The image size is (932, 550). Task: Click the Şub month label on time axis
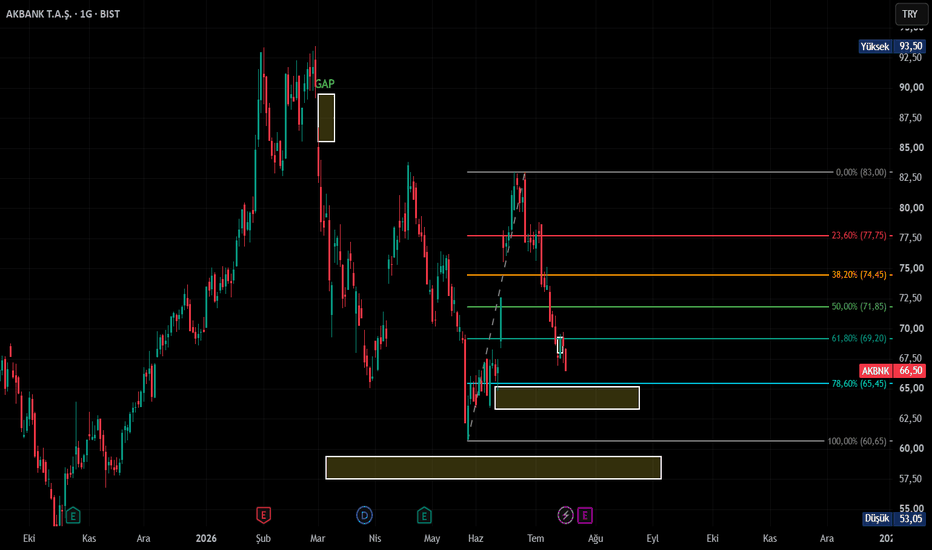tap(263, 538)
